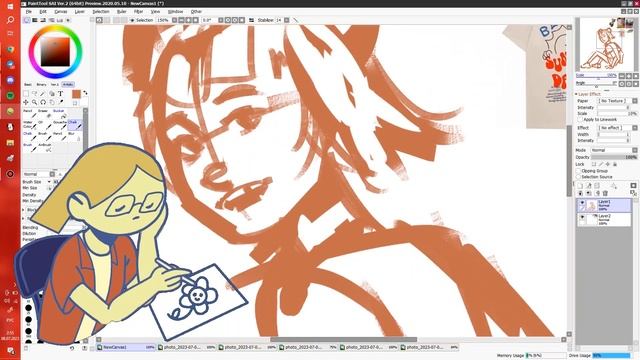The height and width of the screenshot is (360, 640).
Task: Choose the Oil brush
Action: pos(44,125)
